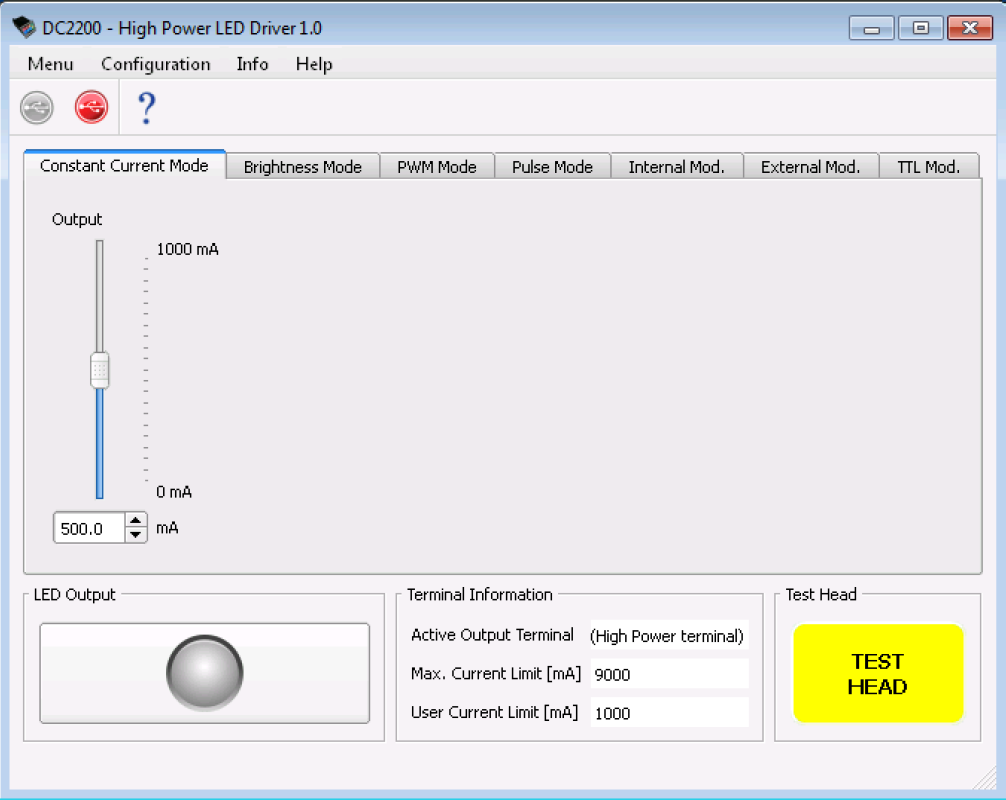Maximize the DC2200 window
The image size is (1006, 800).
(x=921, y=28)
